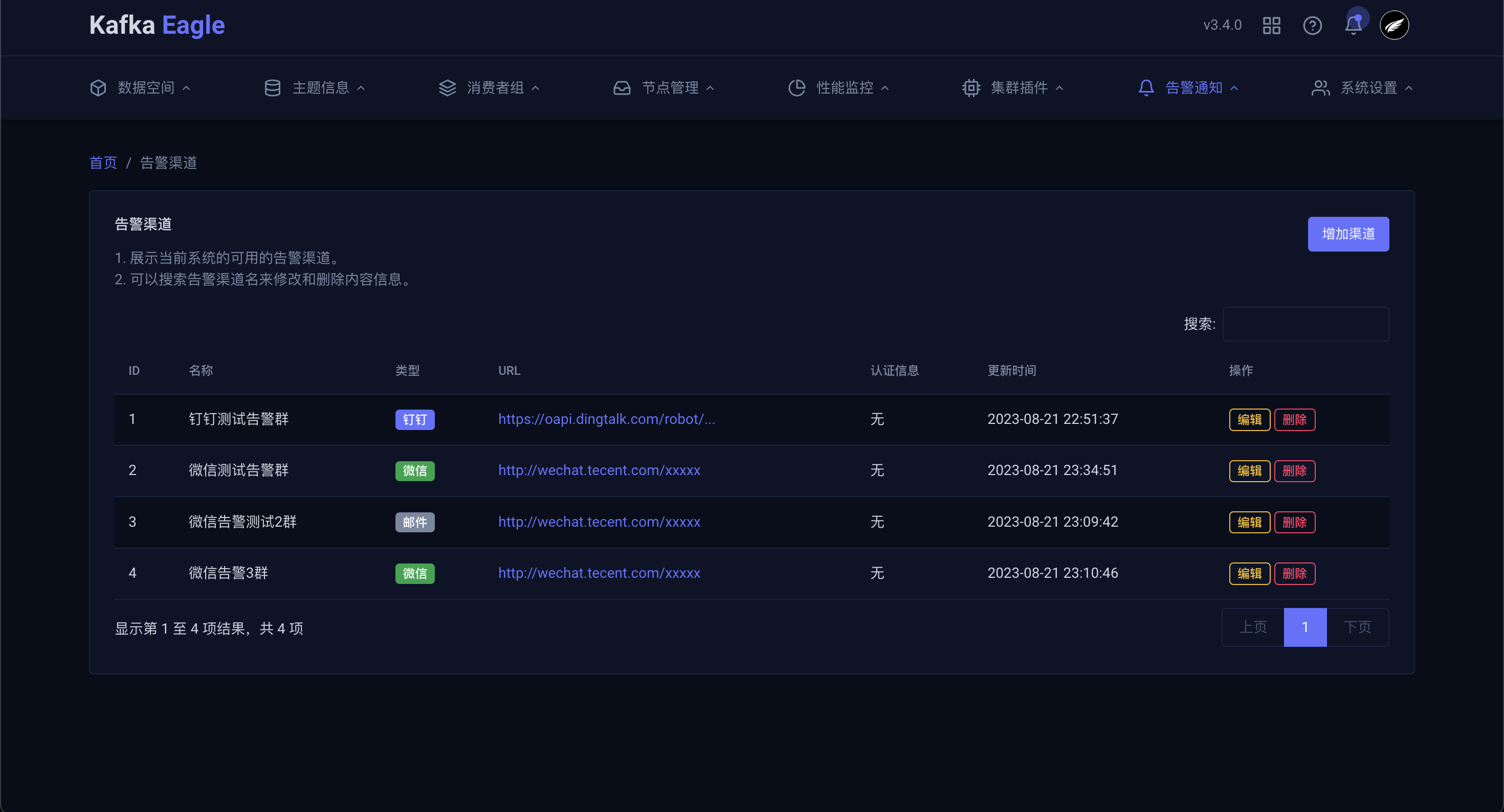Image resolution: width=1504 pixels, height=812 pixels.
Task: Expand the 数据空间 dropdown chevron
Action: [x=186, y=88]
